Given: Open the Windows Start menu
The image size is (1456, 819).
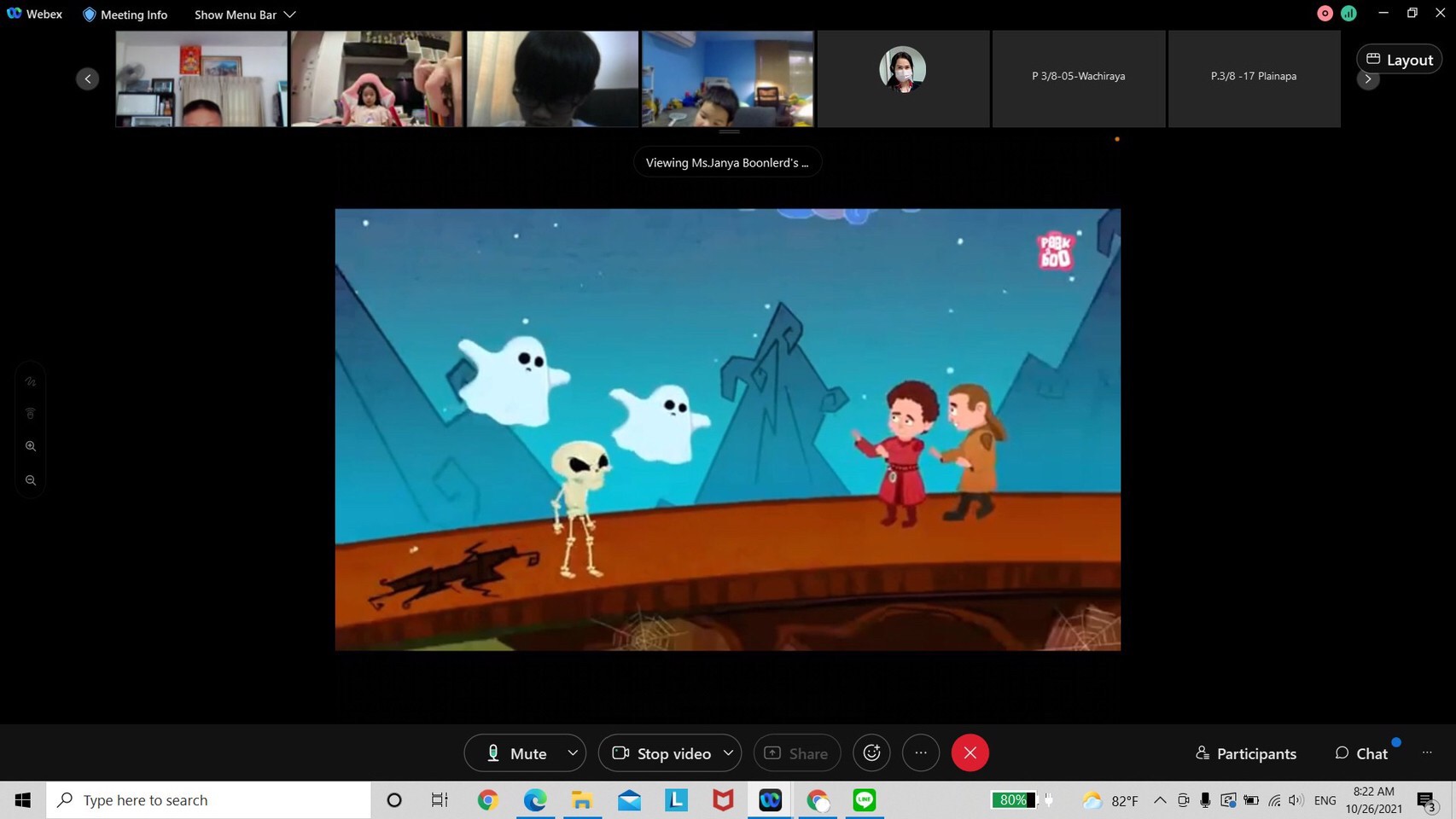Looking at the screenshot, I should [23, 800].
